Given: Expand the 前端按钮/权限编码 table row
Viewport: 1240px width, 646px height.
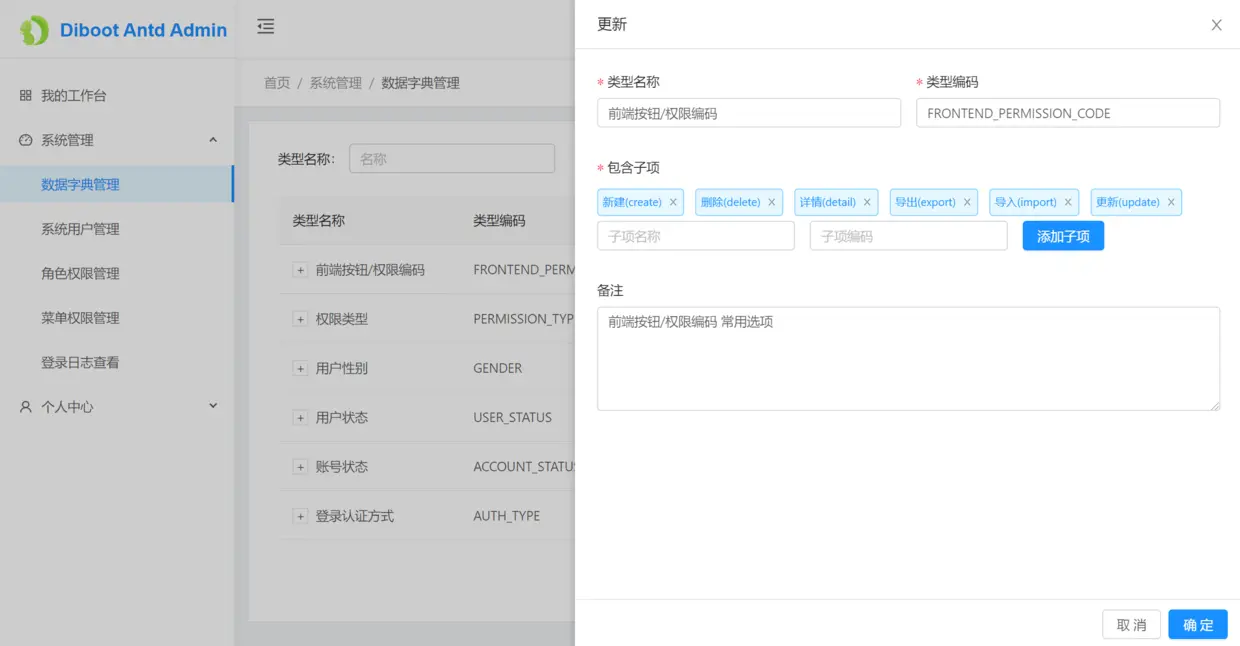Looking at the screenshot, I should 300,269.
